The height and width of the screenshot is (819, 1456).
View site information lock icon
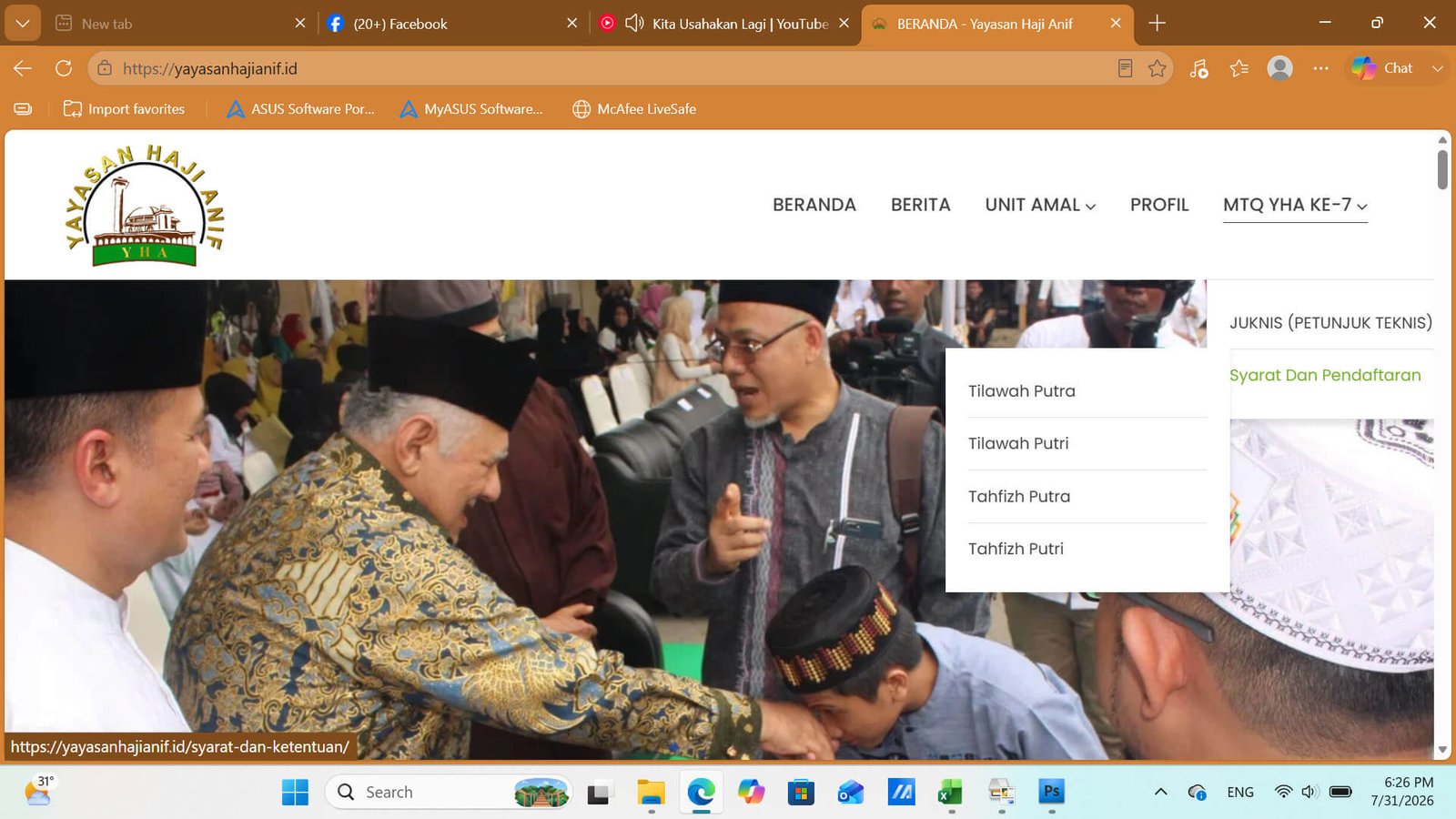(105, 68)
